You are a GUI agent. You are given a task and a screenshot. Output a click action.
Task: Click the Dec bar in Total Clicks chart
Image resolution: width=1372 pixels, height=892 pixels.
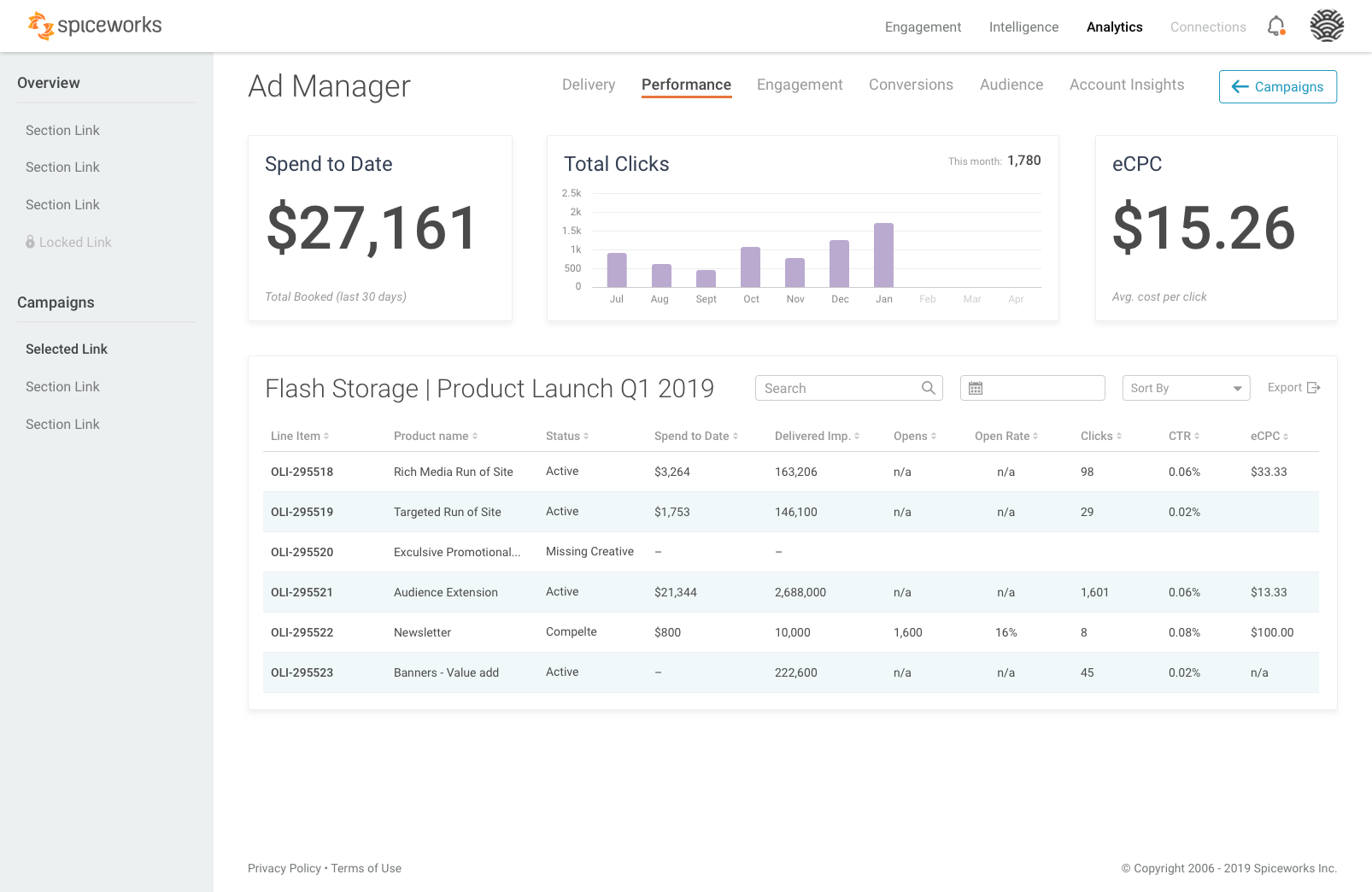click(x=839, y=263)
